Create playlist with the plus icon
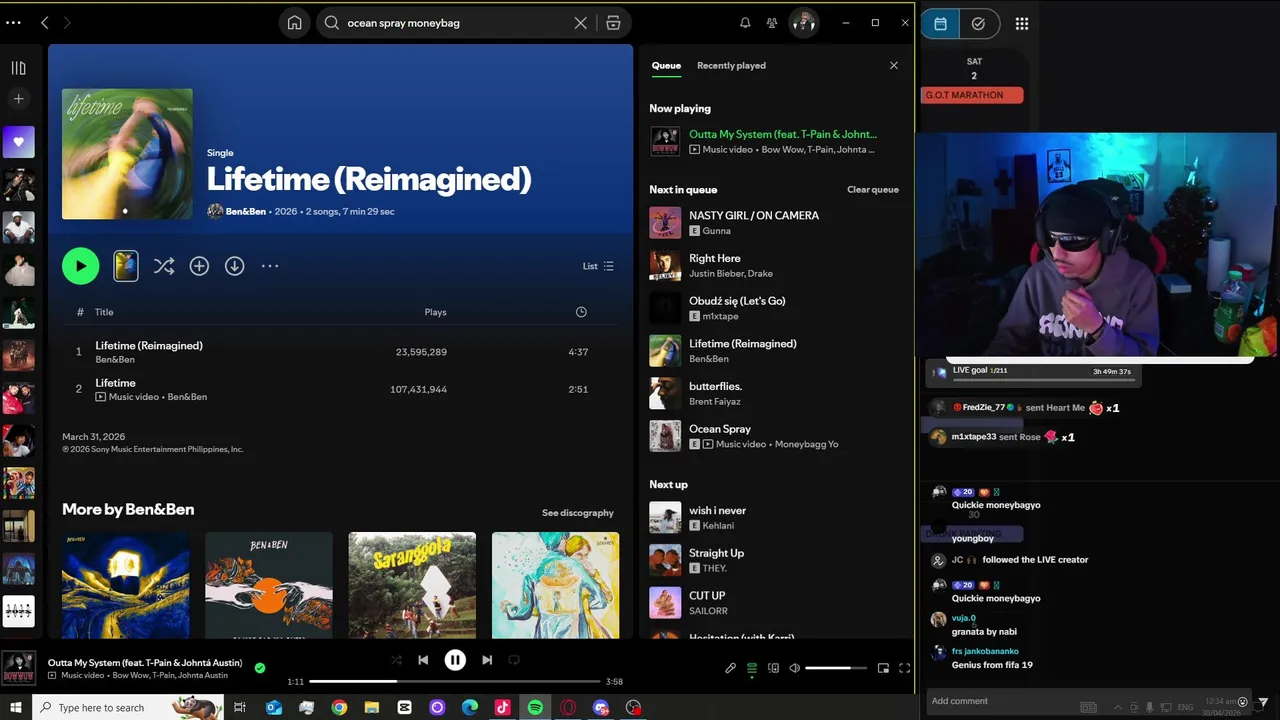This screenshot has width=1280, height=720. pos(18,98)
